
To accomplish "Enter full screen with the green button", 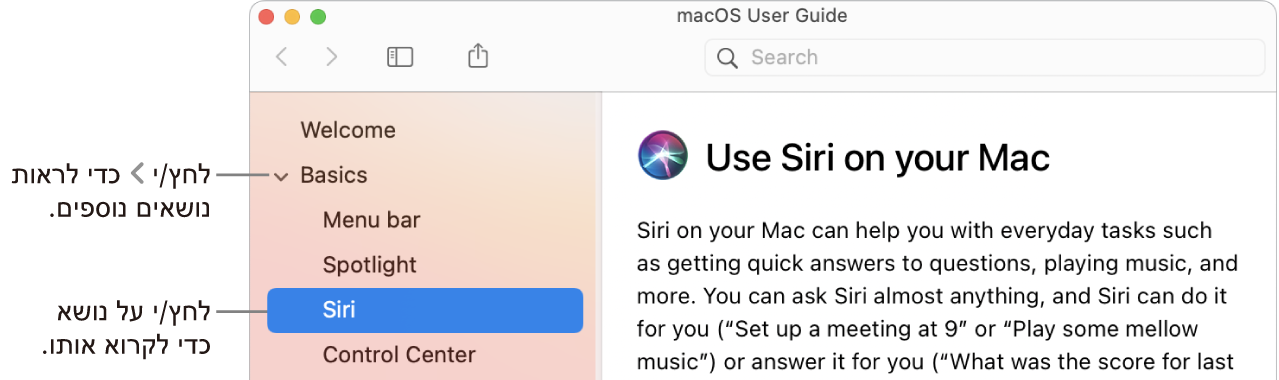I will [318, 17].
